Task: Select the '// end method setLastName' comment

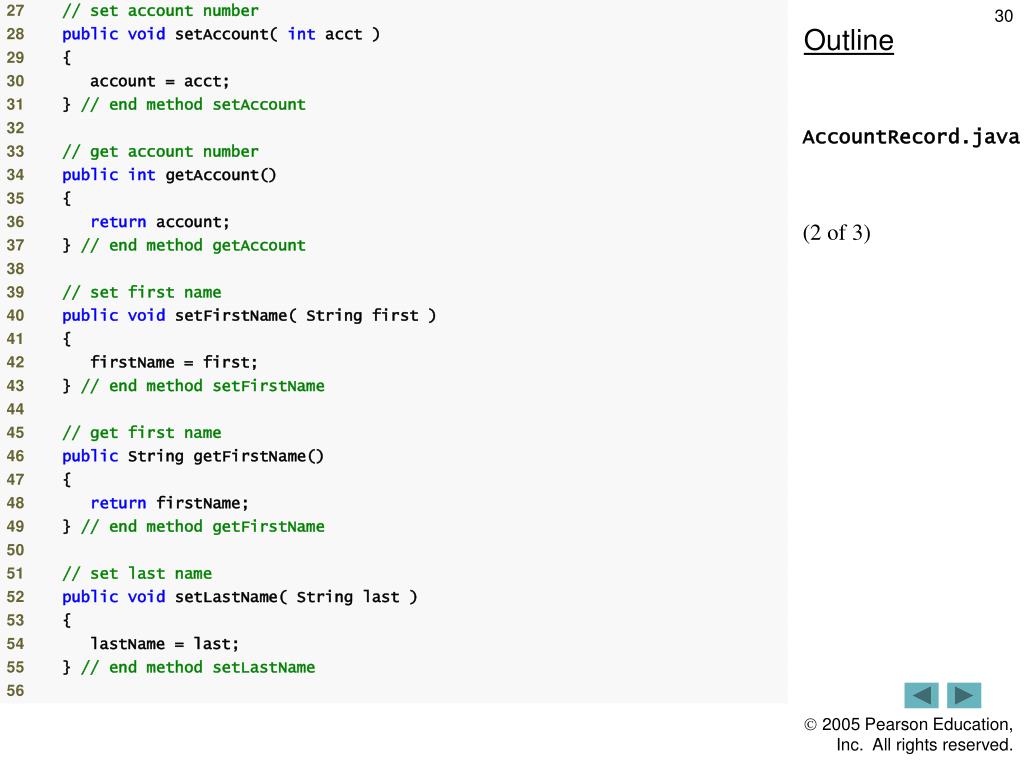Action: pos(198,667)
